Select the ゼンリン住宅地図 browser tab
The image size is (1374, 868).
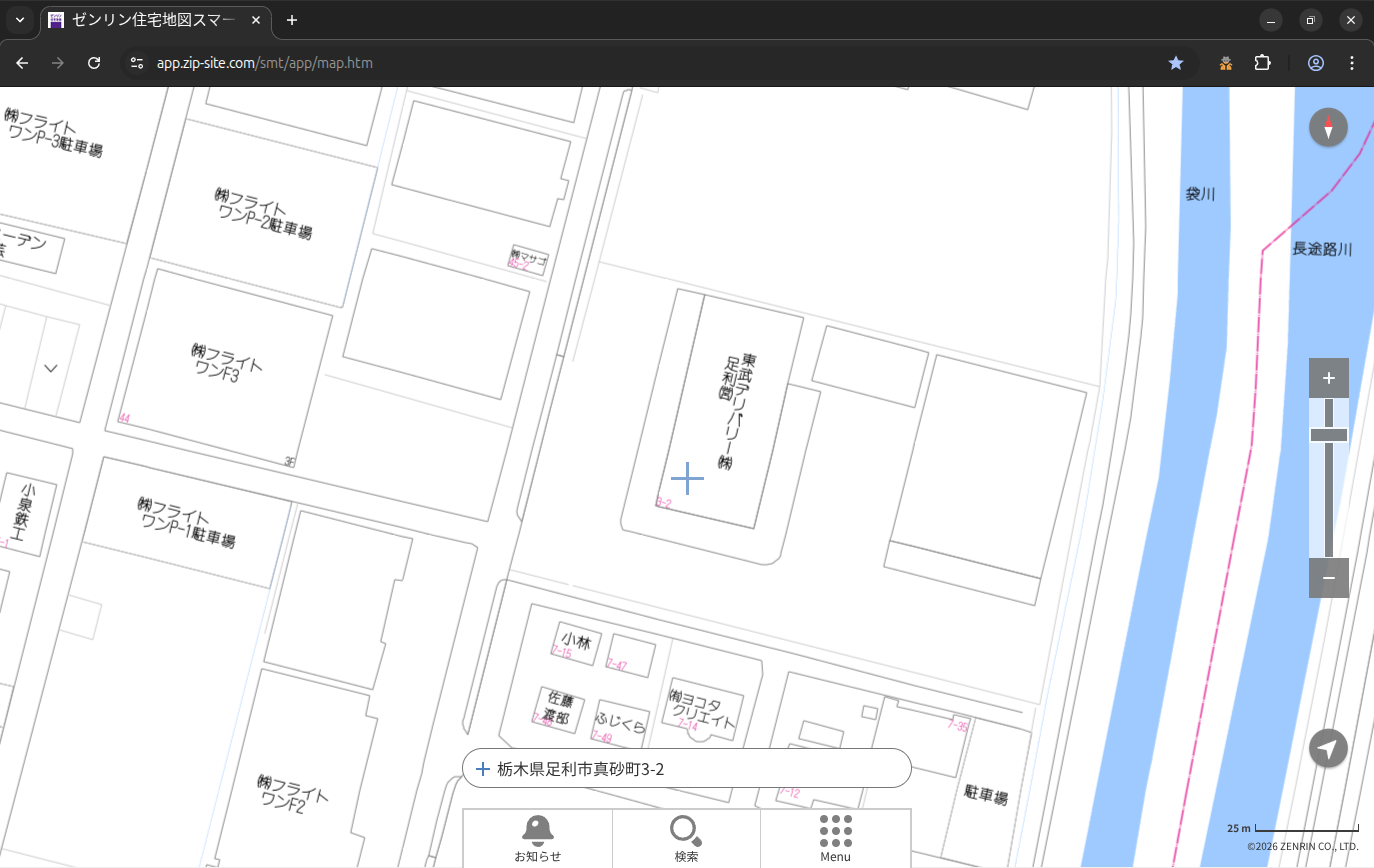pos(155,20)
